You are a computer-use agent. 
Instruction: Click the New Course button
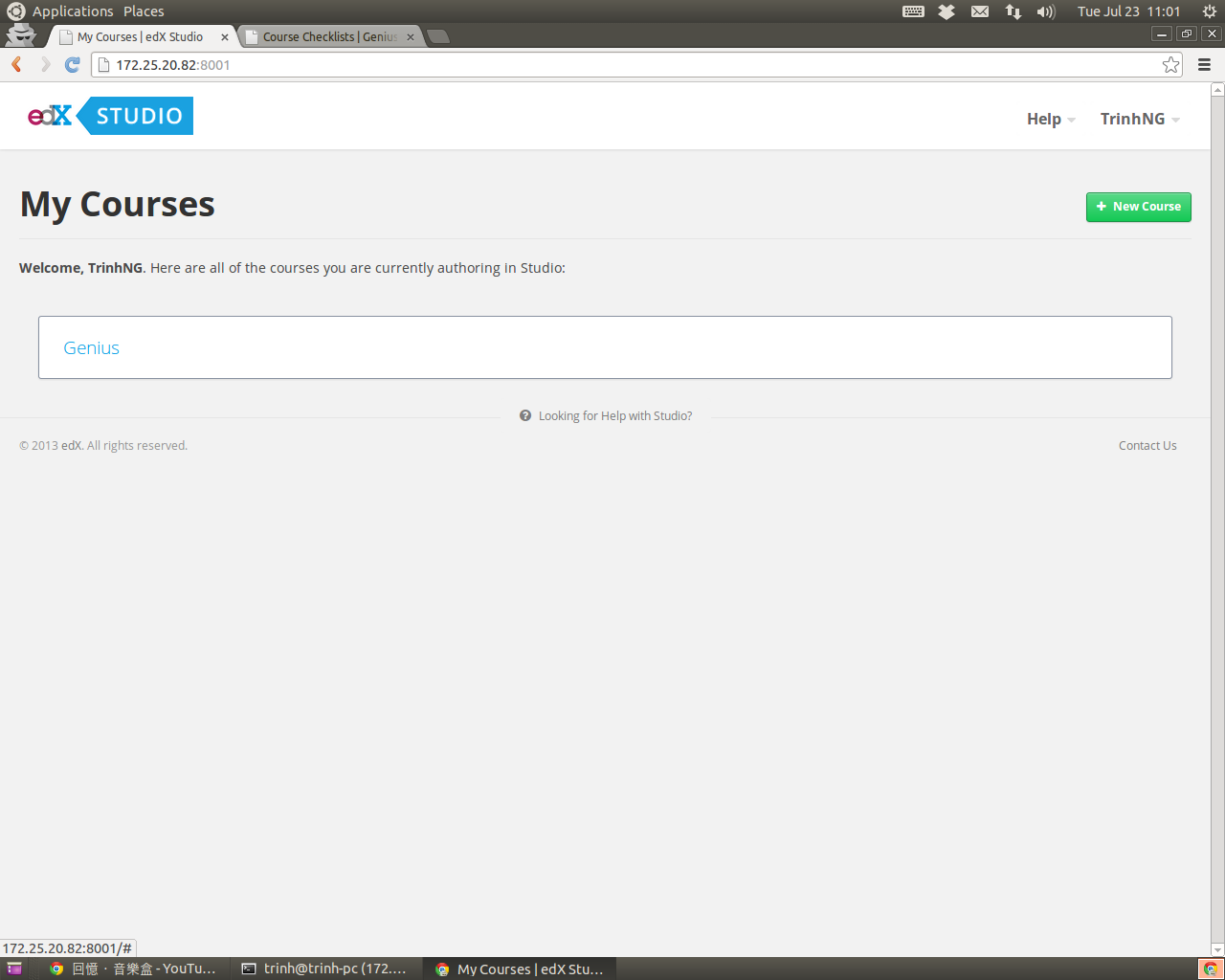coord(1138,207)
